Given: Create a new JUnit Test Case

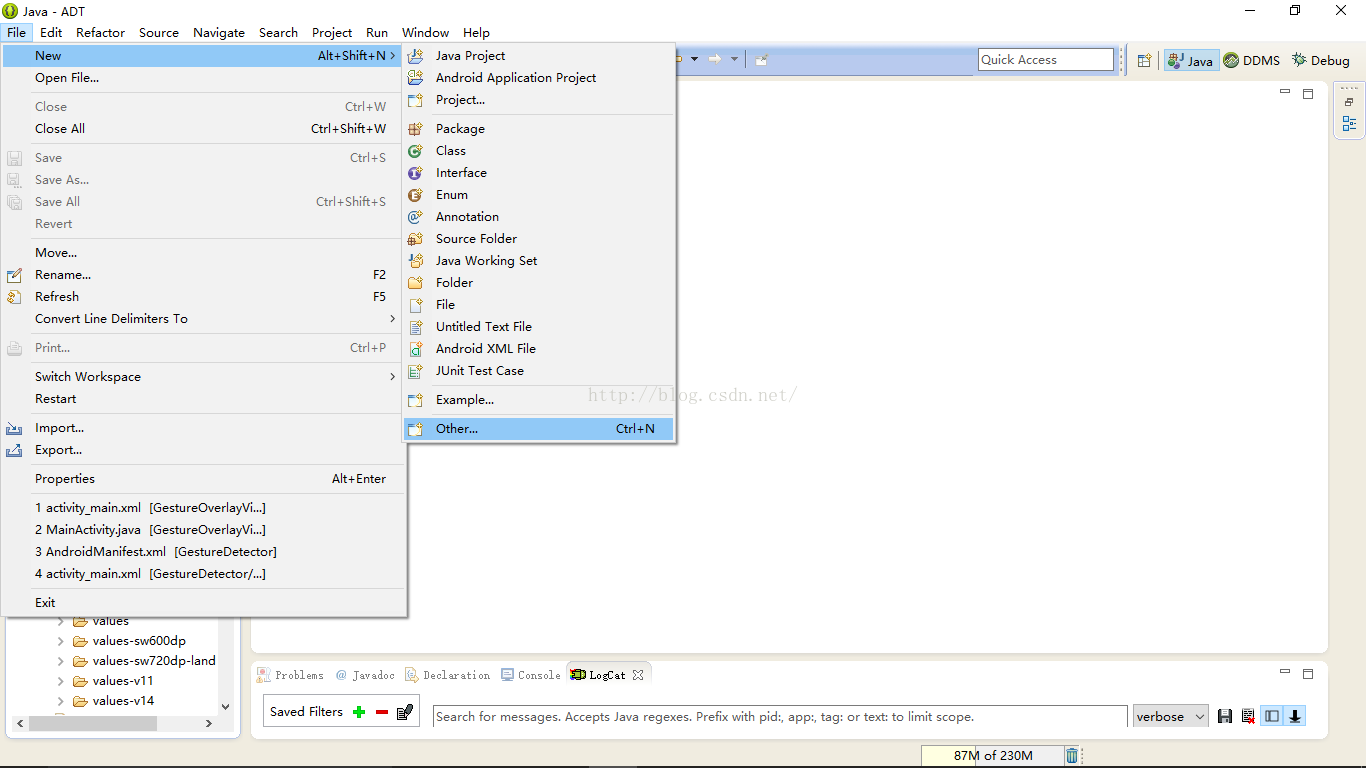Looking at the screenshot, I should tap(539, 371).
